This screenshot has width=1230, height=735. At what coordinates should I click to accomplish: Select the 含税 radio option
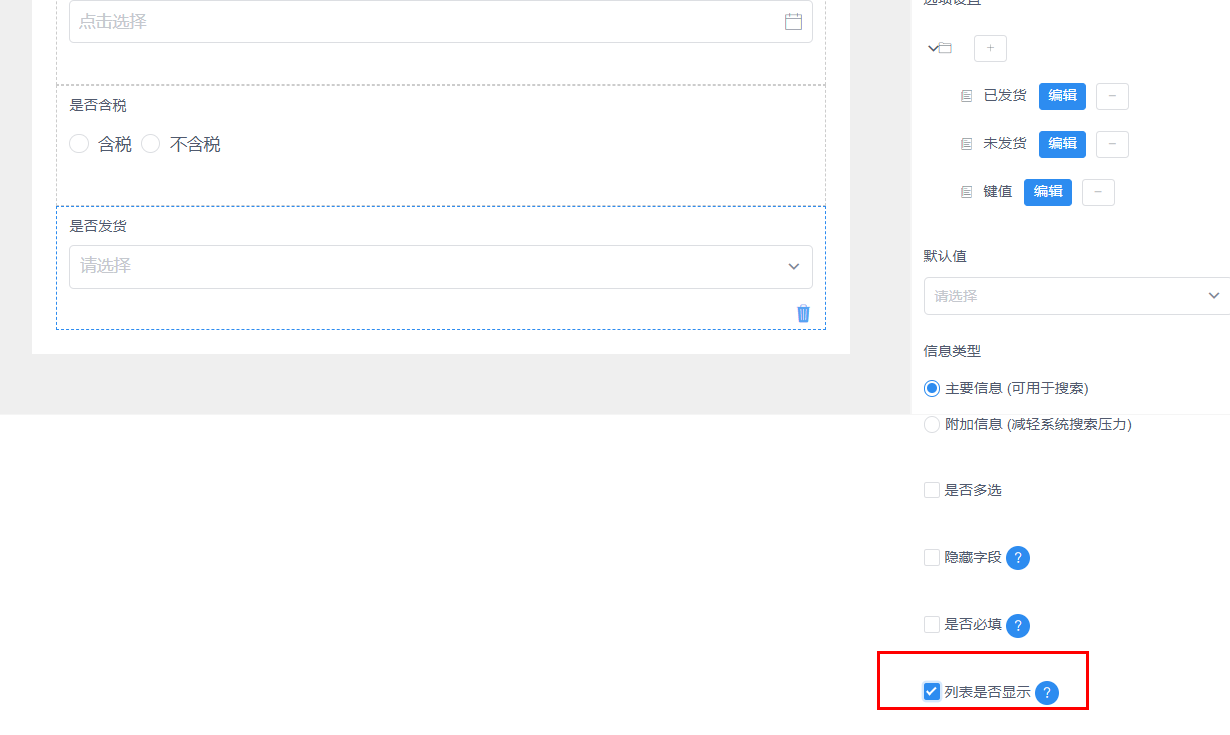click(x=79, y=144)
